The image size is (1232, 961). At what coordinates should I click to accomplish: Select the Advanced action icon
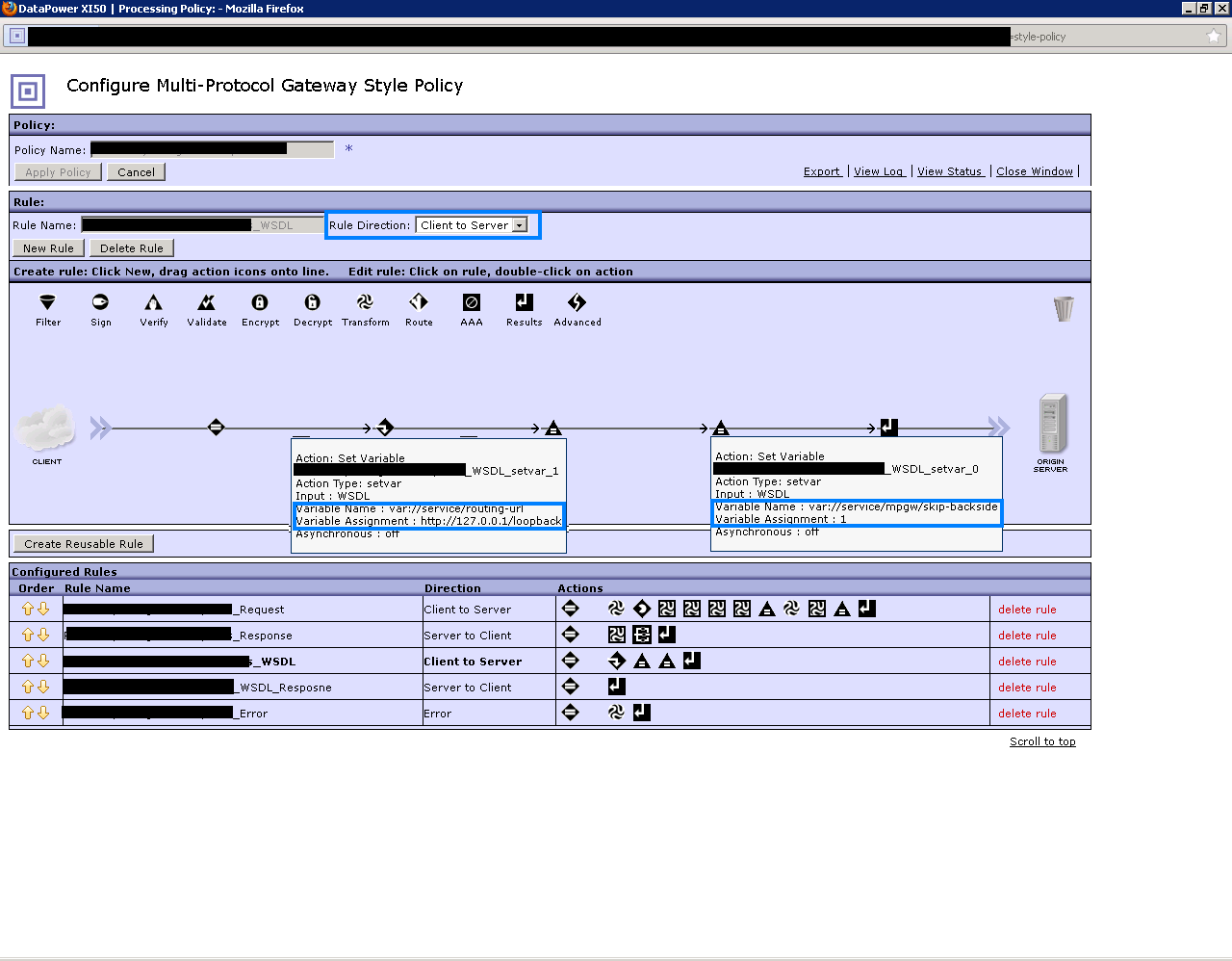(577, 302)
